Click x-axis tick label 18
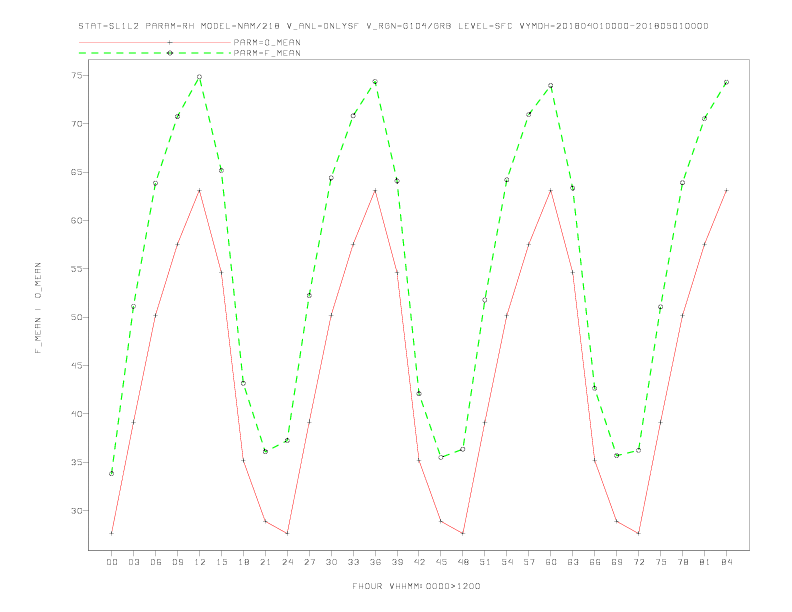 click(243, 562)
